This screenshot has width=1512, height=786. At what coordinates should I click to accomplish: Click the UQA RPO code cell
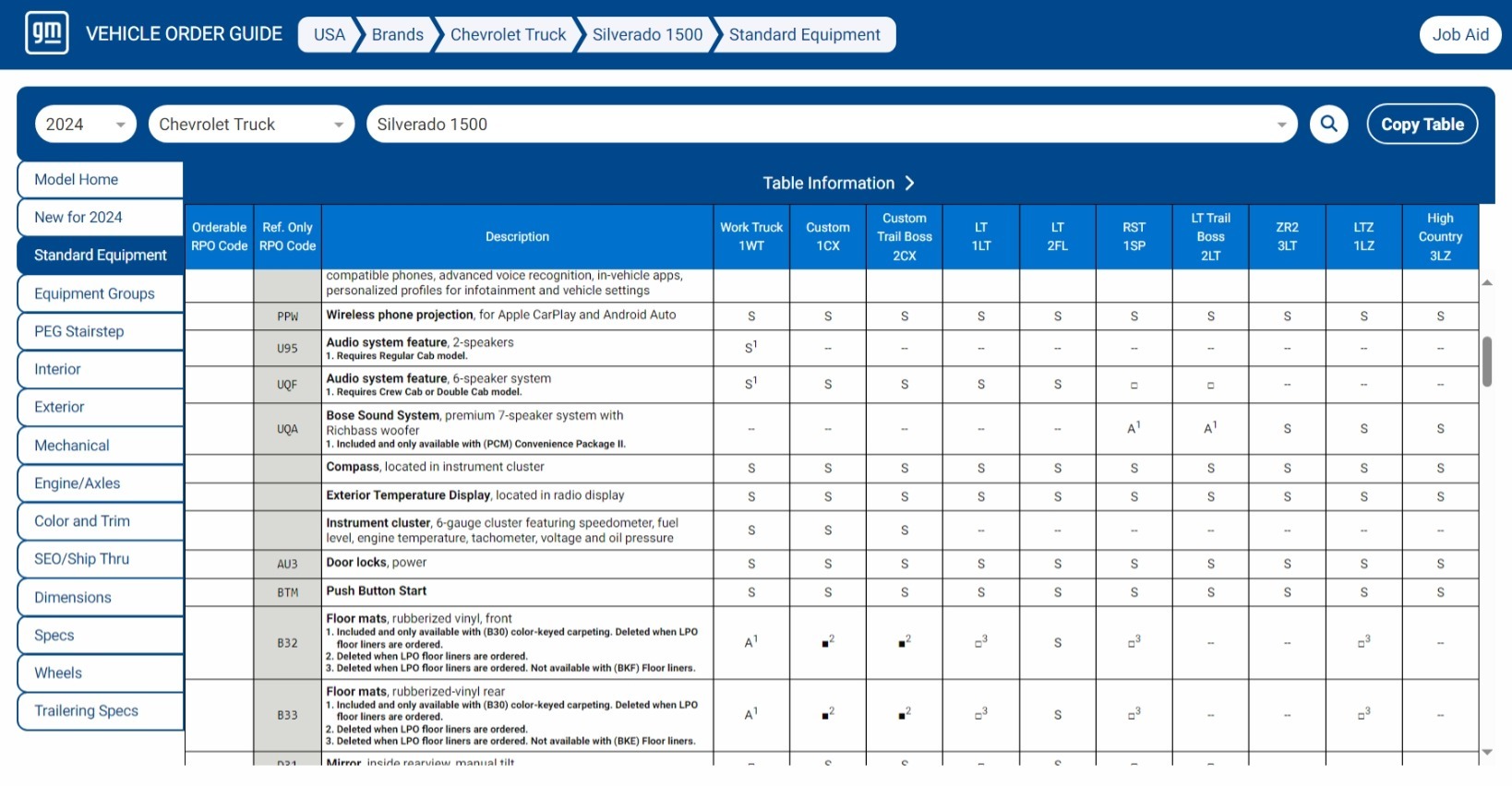pos(288,429)
